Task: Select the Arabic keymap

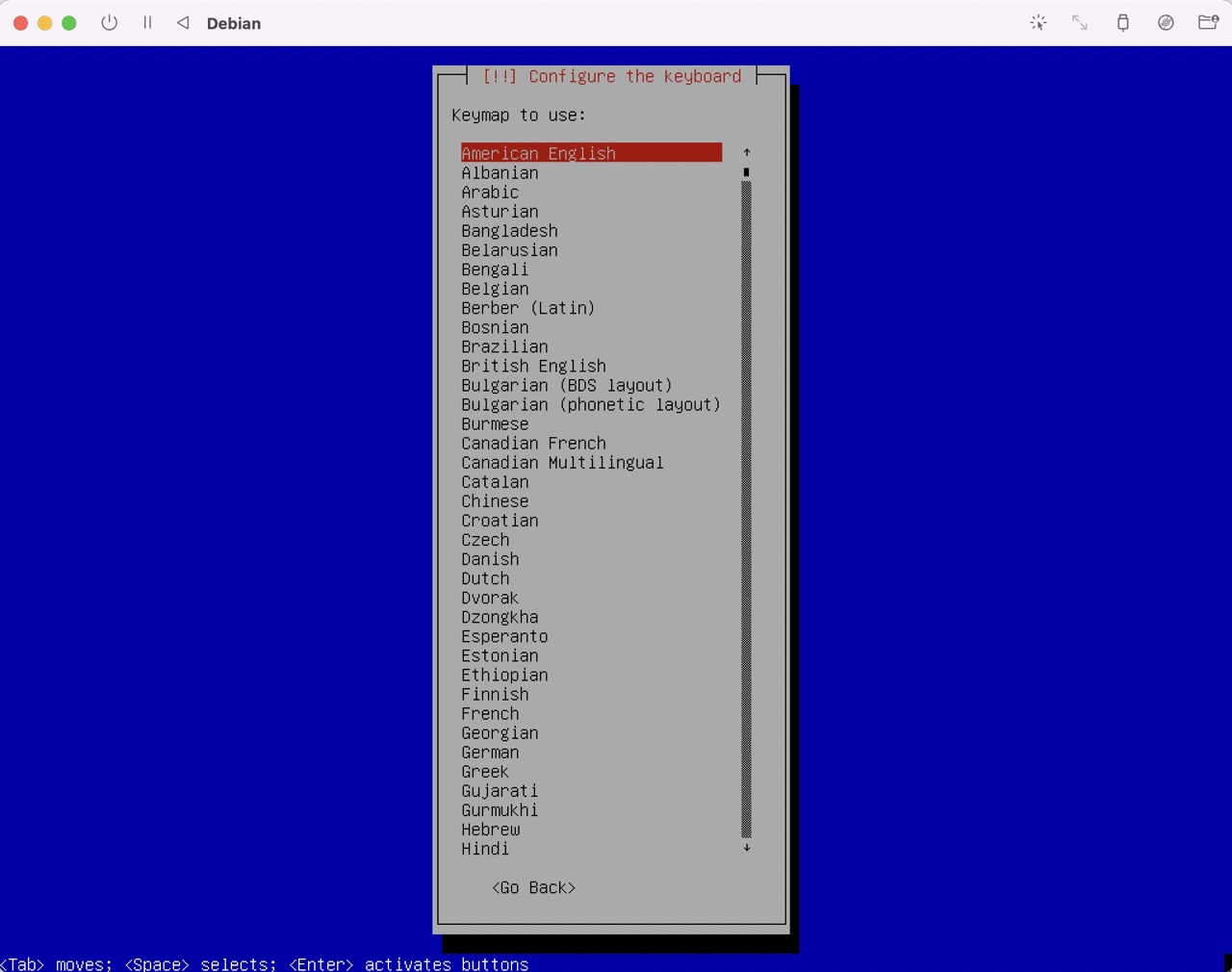Action: 490,192
